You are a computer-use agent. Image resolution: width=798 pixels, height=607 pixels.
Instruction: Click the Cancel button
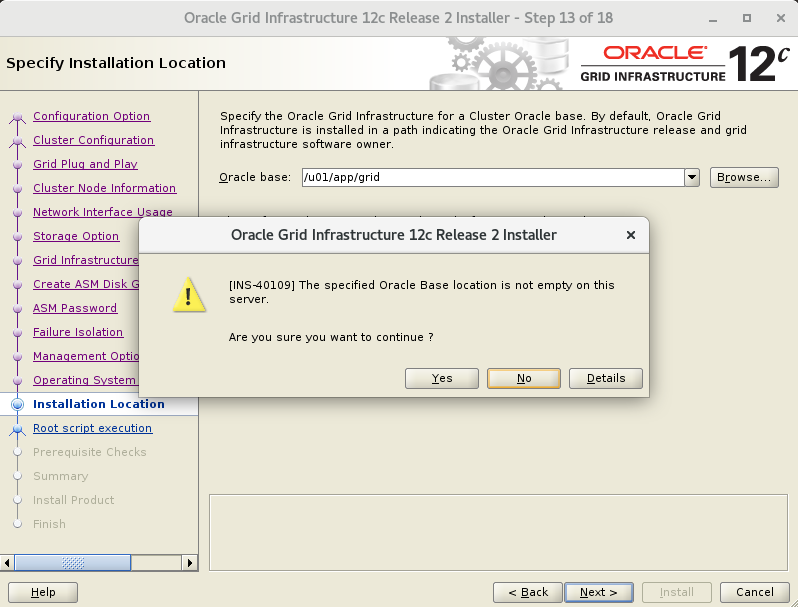pyautogui.click(x=754, y=592)
